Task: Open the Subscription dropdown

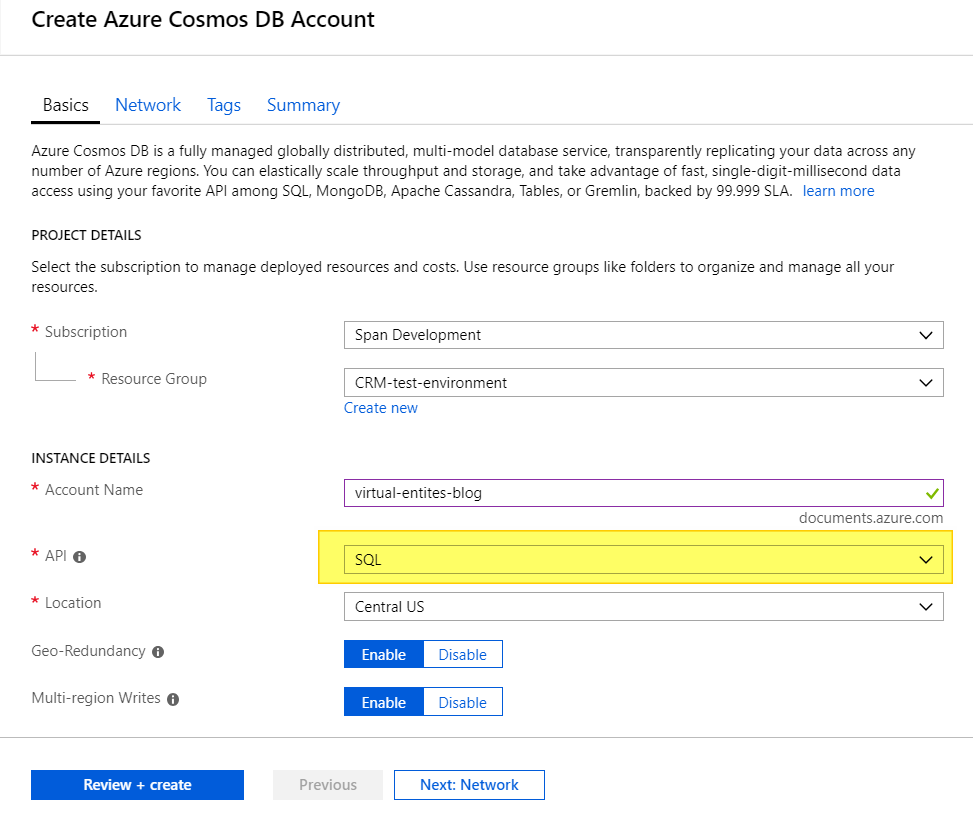Action: [643, 335]
